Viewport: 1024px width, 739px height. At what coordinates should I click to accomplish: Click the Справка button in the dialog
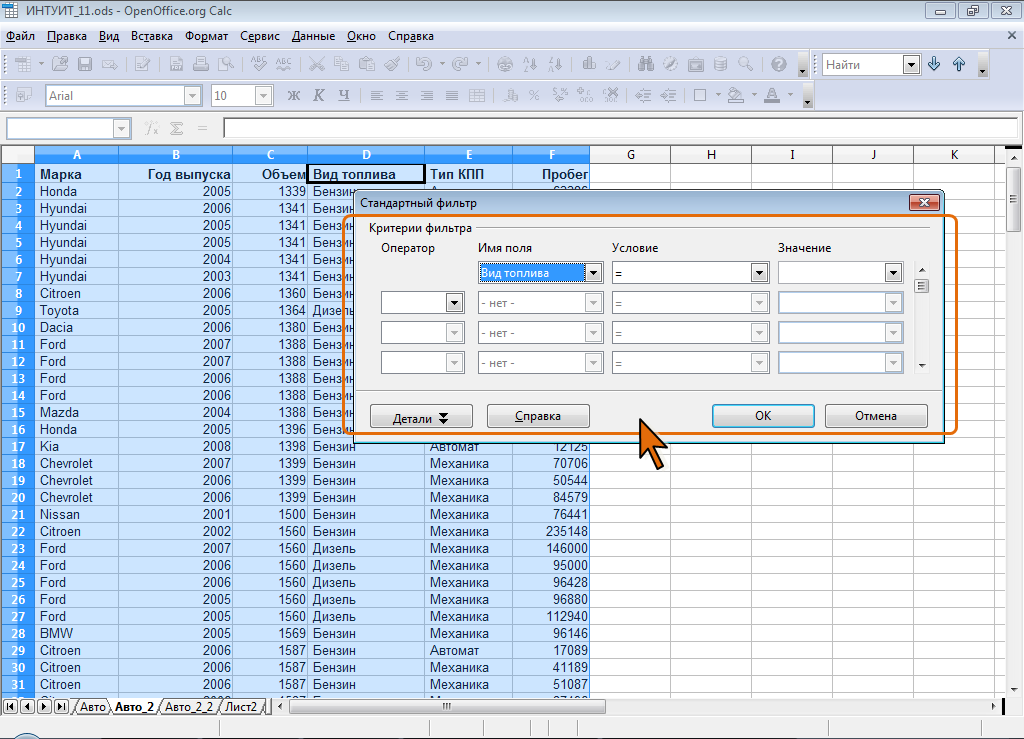click(x=538, y=416)
